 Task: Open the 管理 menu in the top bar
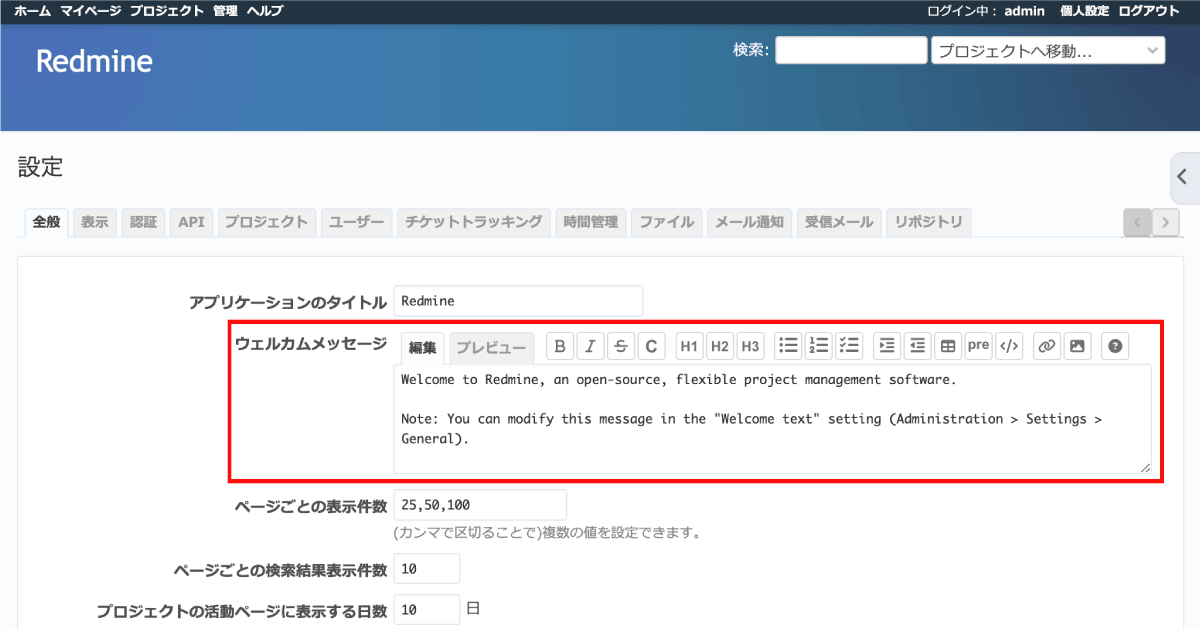coord(223,11)
